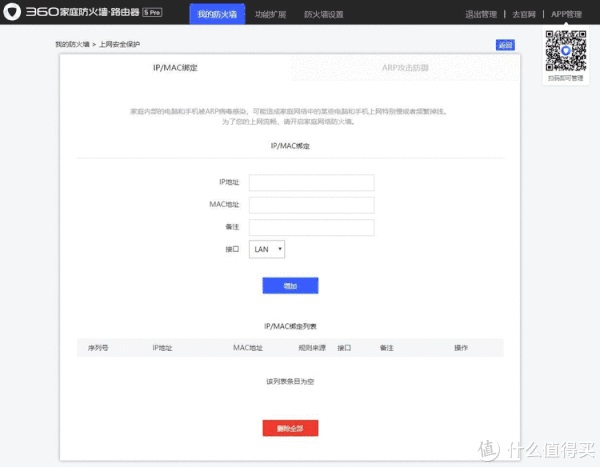Select the IP/MAC绑定 tab

click(175, 68)
